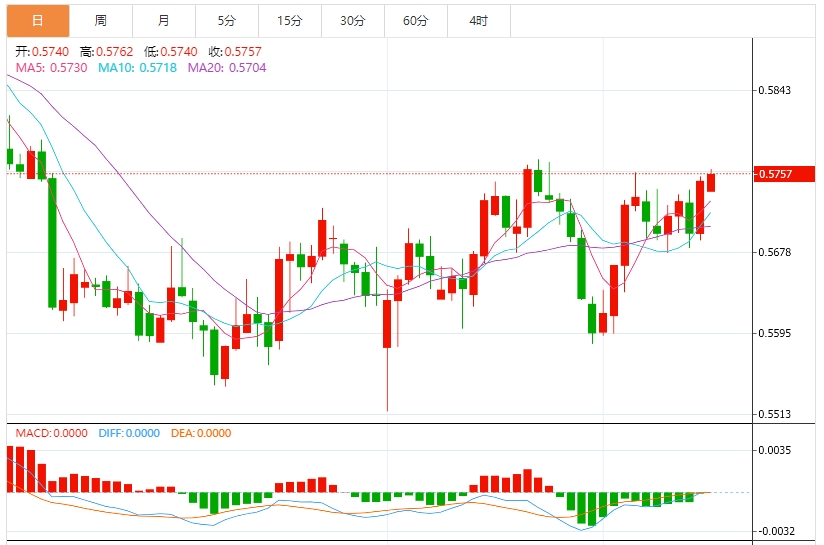Viewport: 824px width, 545px height.
Task: Select the 日 daily chart tab
Action: tap(38, 21)
